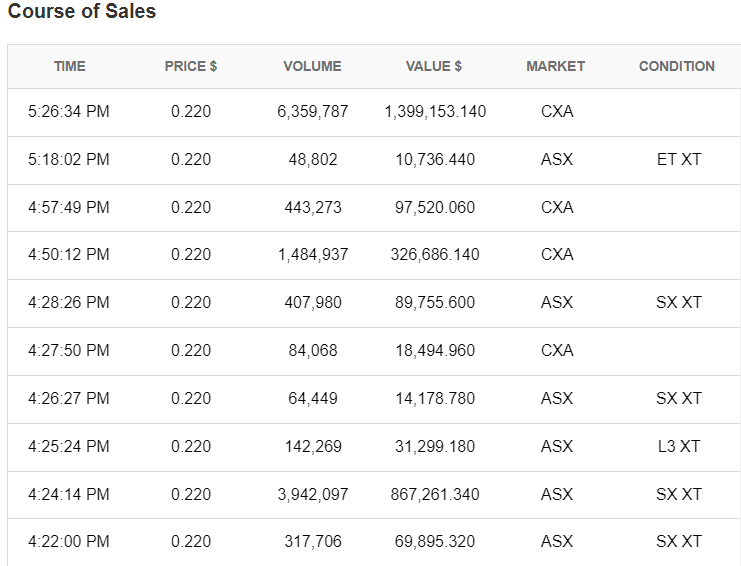Click the ET XT condition cell
Viewport: 741px width, 566px height.
679,159
